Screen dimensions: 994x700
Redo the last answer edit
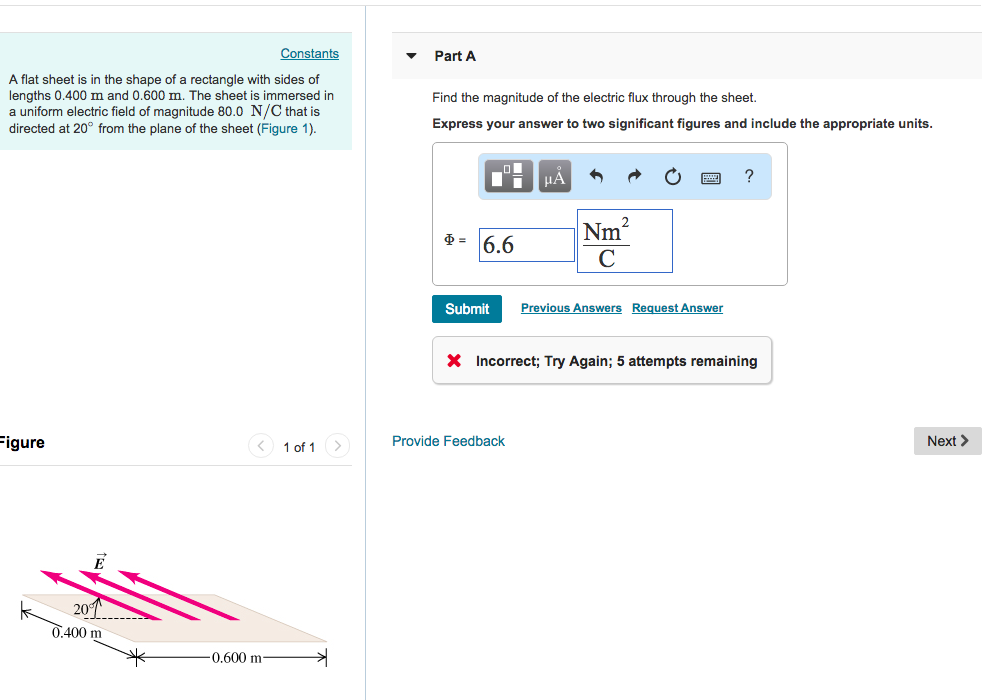[x=633, y=176]
